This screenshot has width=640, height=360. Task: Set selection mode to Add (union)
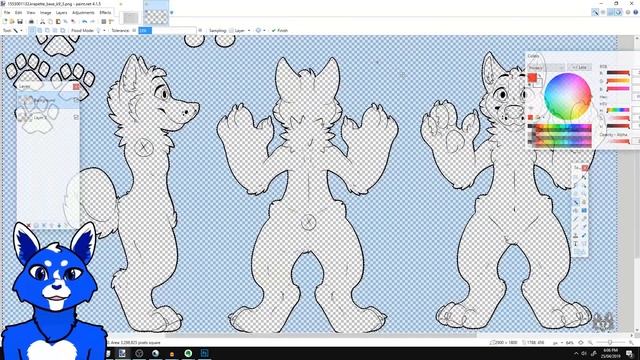(40, 31)
